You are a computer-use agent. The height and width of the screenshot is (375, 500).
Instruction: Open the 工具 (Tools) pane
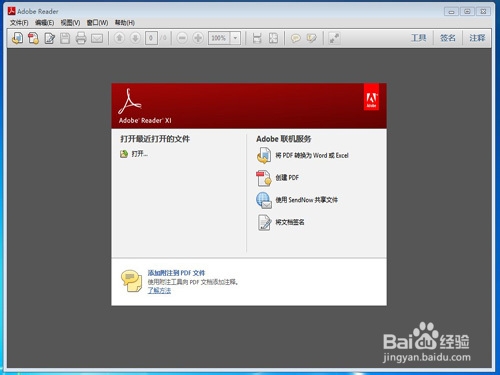click(418, 38)
